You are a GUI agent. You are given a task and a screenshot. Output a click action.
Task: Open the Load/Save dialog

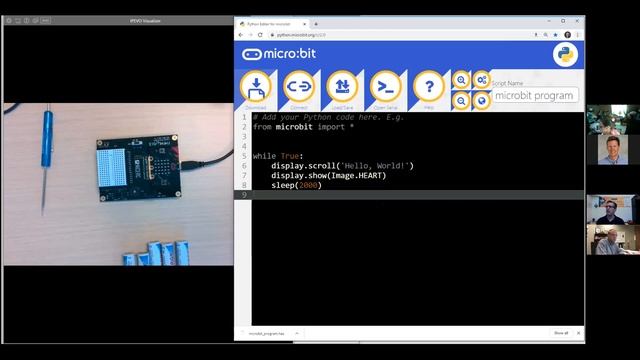point(342,87)
